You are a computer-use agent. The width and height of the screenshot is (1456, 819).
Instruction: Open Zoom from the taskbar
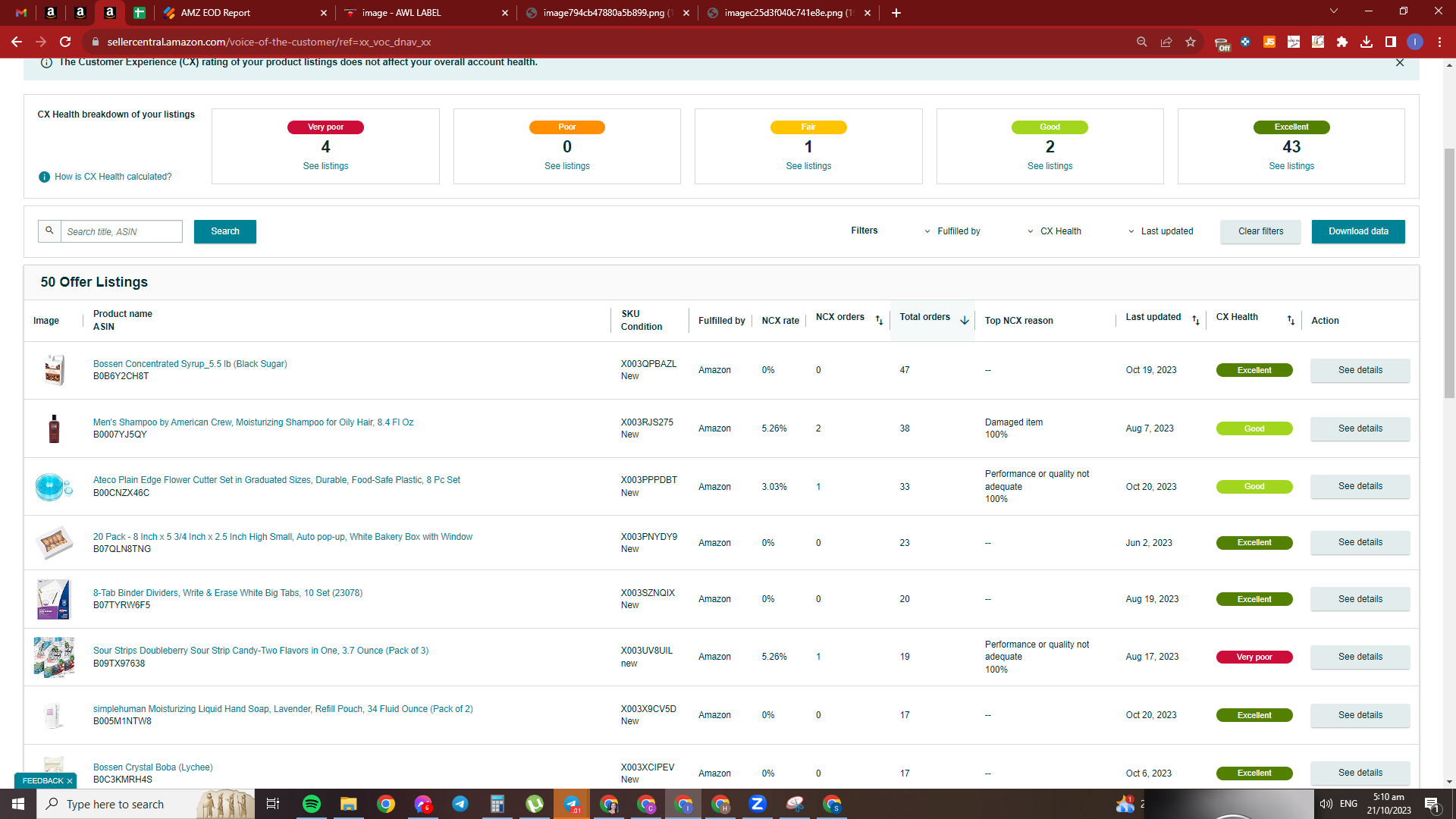click(758, 804)
